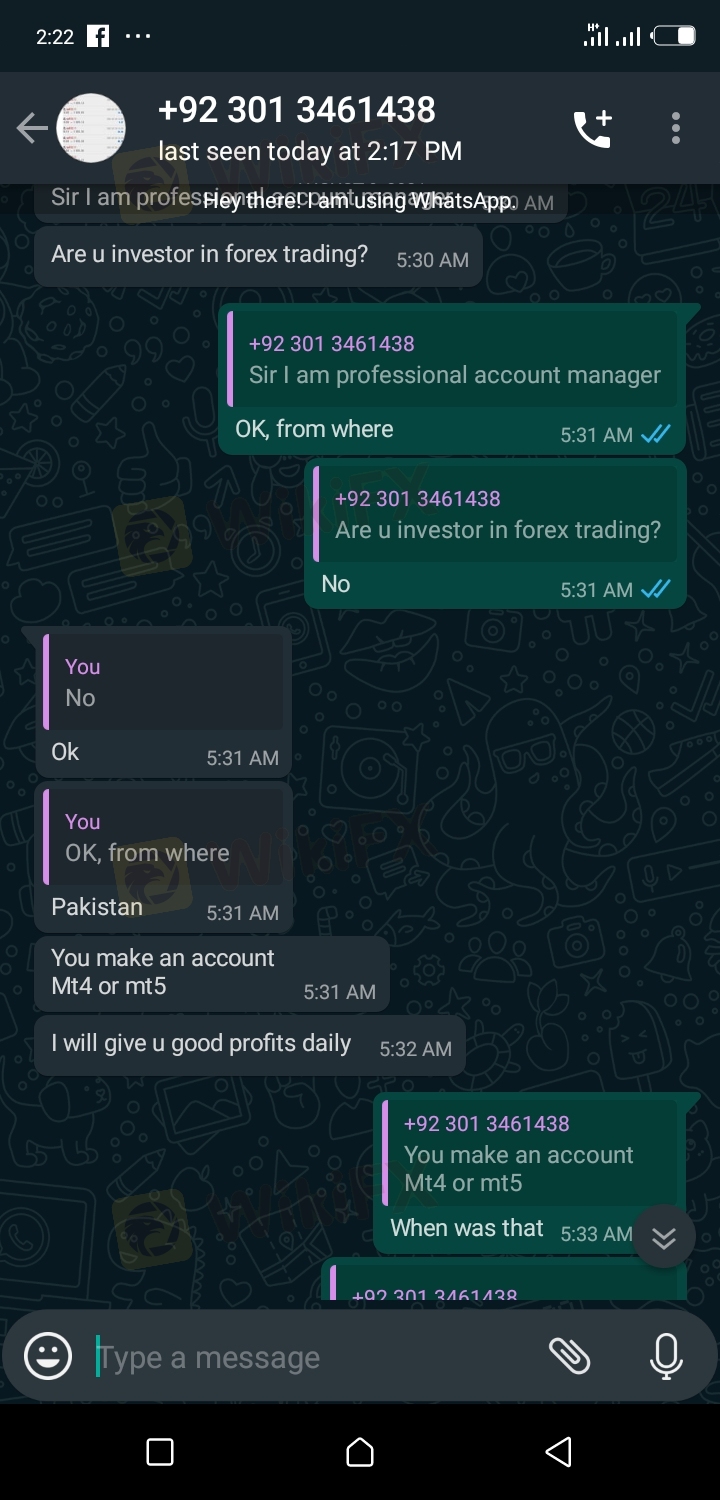This screenshot has width=720, height=1500.
Task: Open the three-dot more options menu
Action: 676,128
